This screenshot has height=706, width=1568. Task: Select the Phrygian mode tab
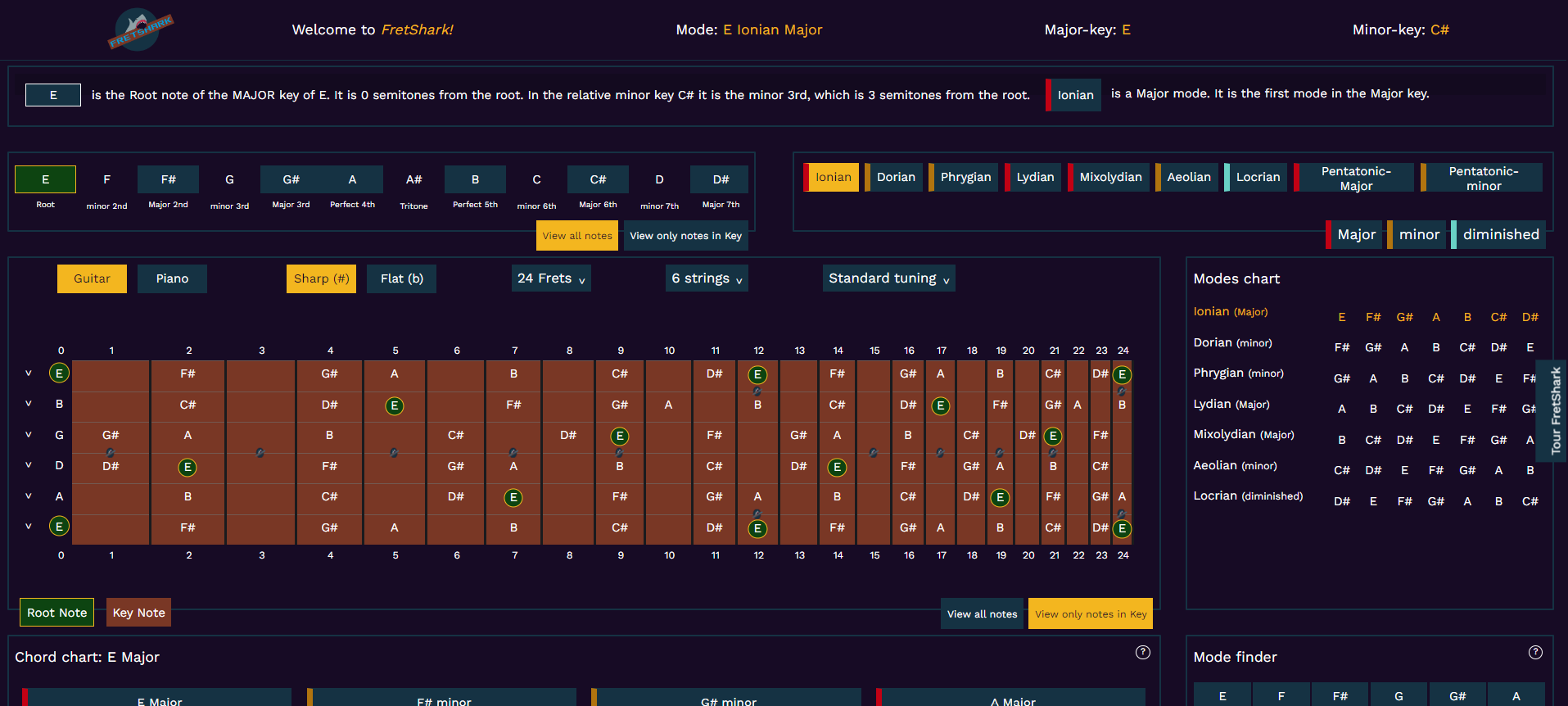963,177
